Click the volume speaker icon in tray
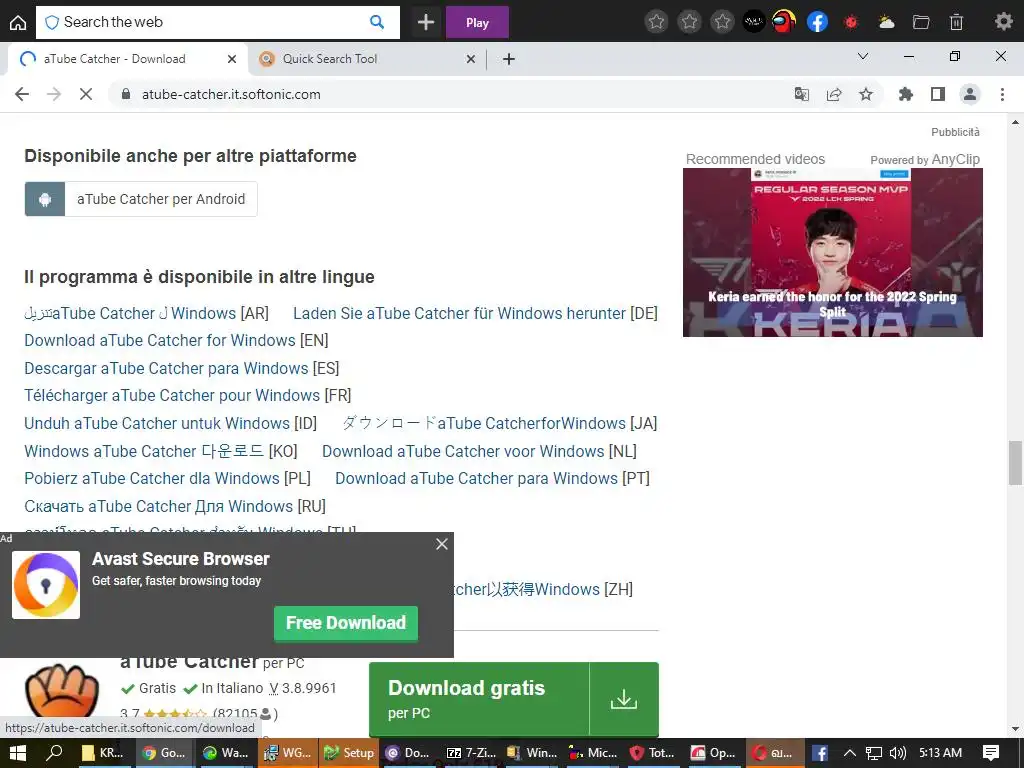 click(x=897, y=752)
